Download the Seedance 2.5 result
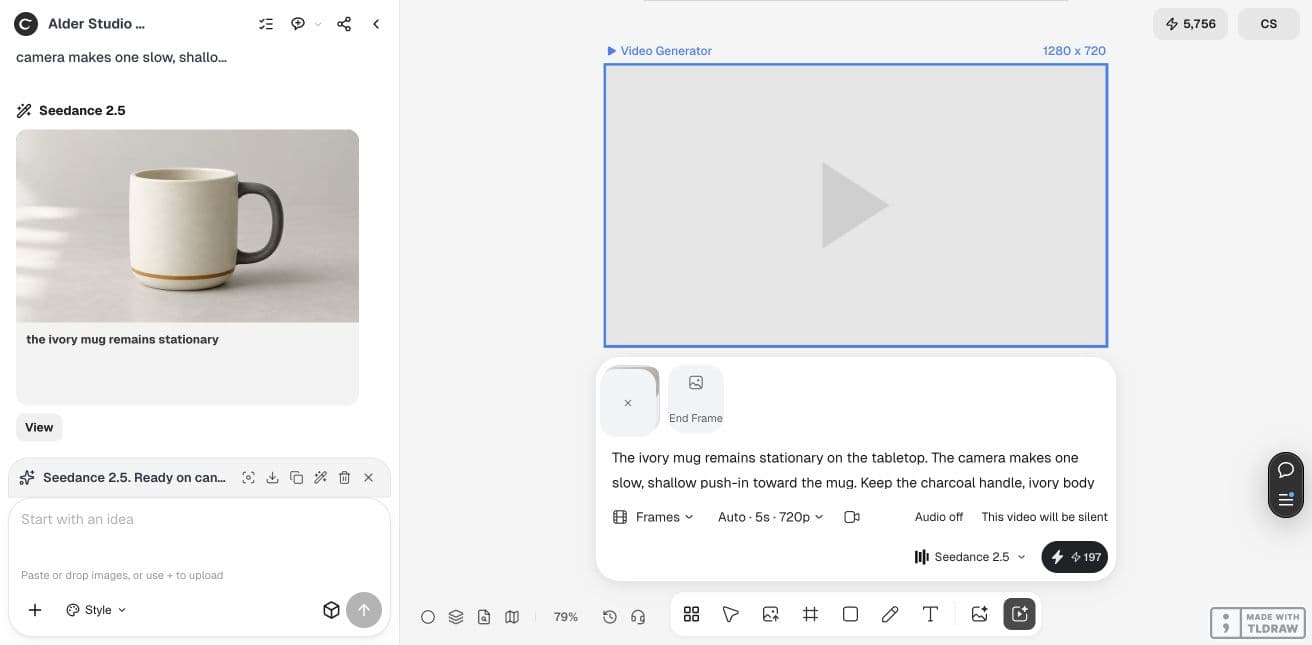The image size is (1312, 645). coord(272,478)
